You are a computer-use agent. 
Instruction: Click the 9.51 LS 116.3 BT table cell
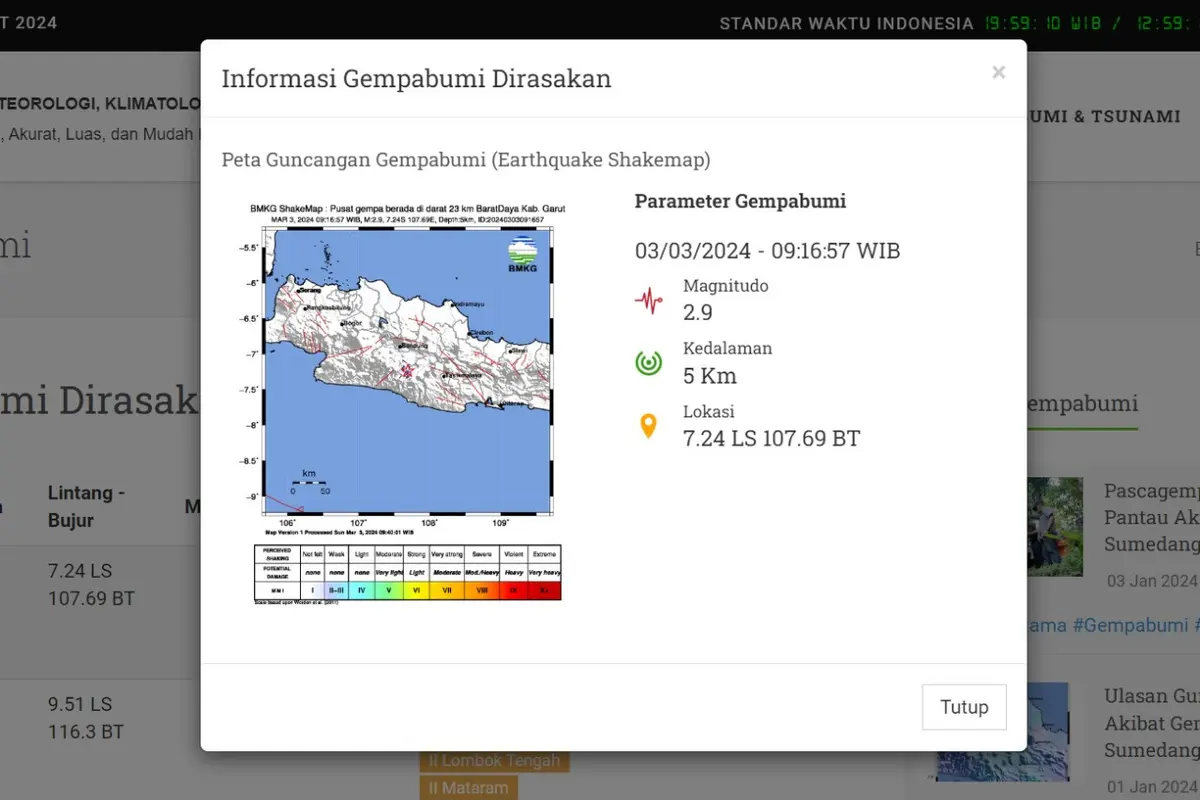[x=86, y=718]
